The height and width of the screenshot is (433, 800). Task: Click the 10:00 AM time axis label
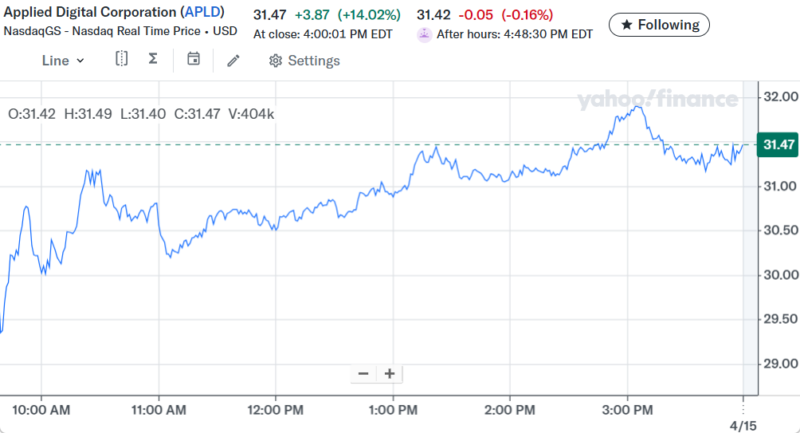[43, 409]
